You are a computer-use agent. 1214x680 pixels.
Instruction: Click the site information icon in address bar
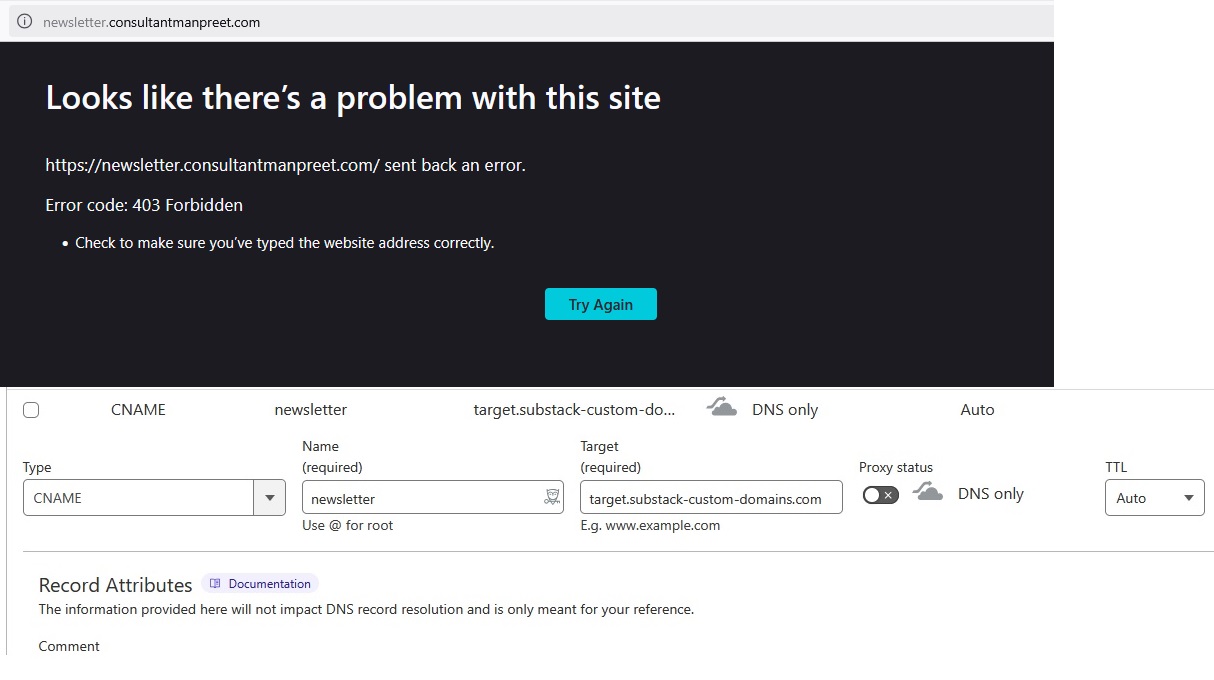tap(25, 22)
